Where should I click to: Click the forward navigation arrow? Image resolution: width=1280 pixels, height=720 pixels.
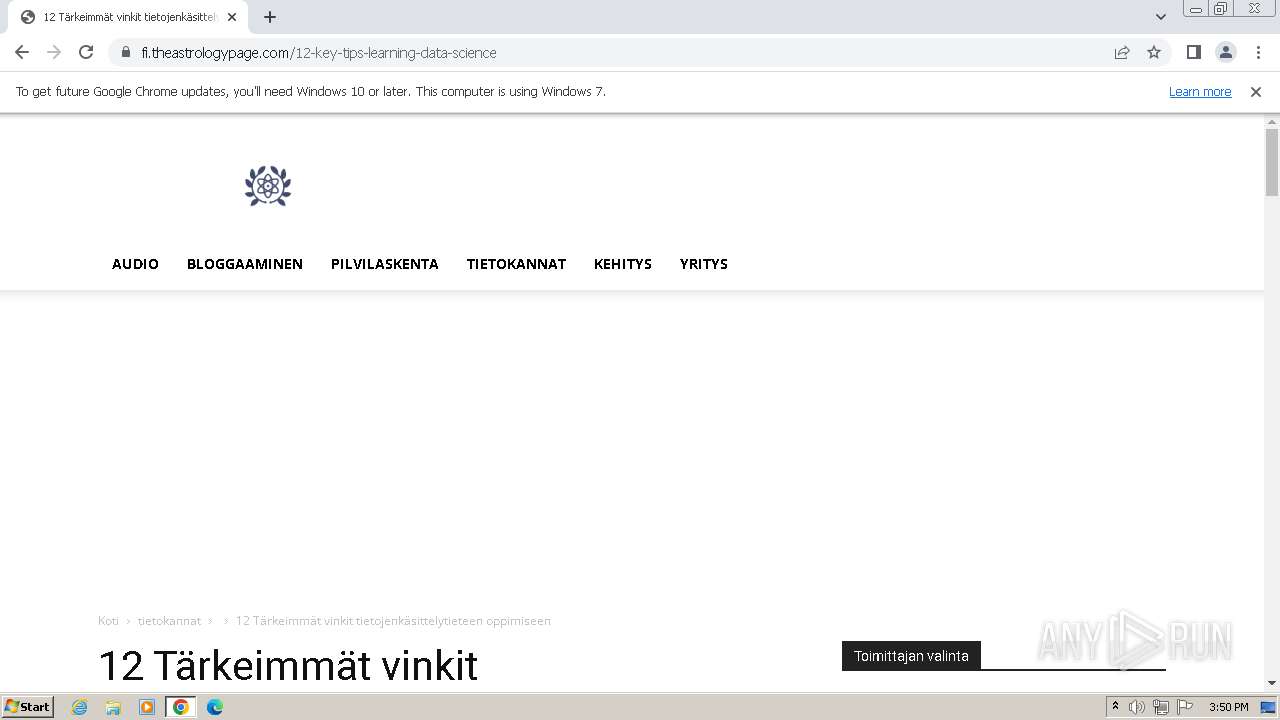[54, 52]
